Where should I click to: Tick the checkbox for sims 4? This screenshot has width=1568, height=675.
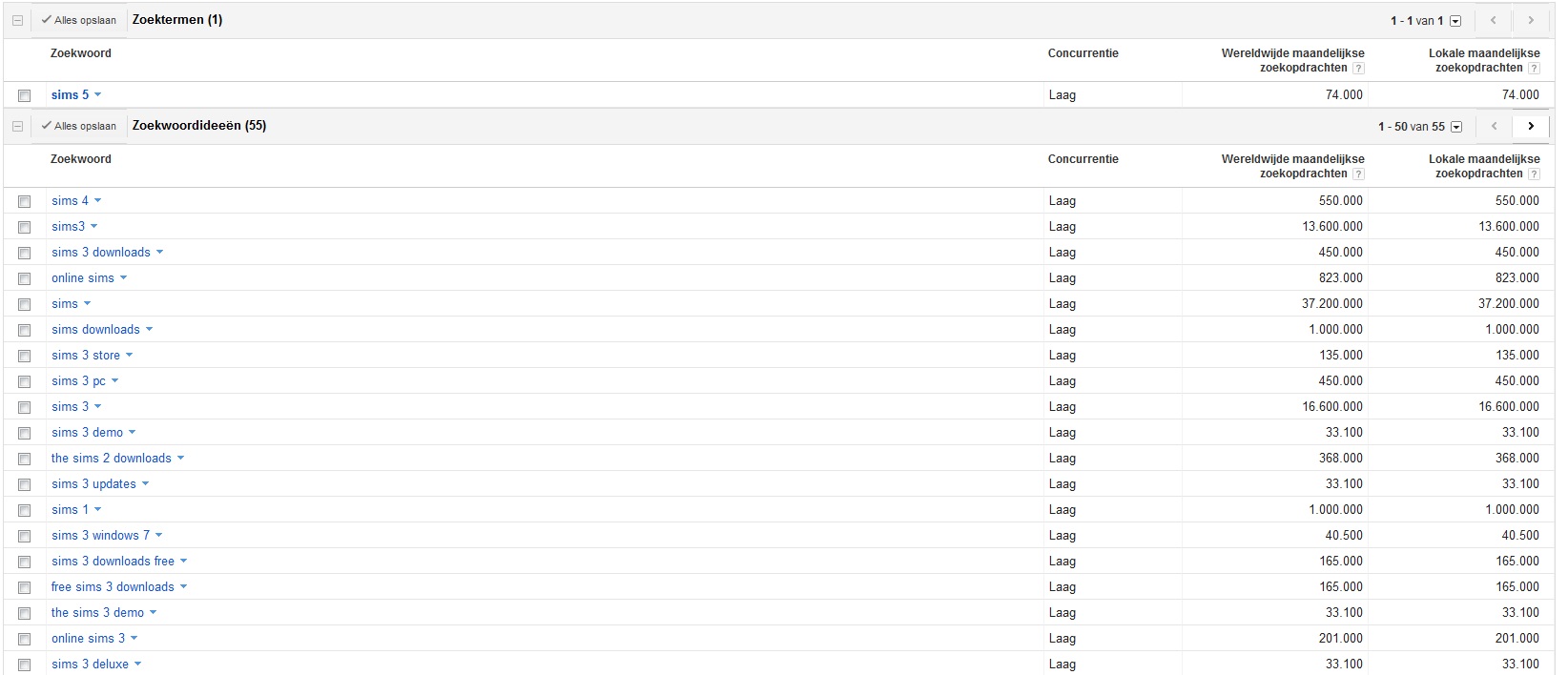[25, 201]
